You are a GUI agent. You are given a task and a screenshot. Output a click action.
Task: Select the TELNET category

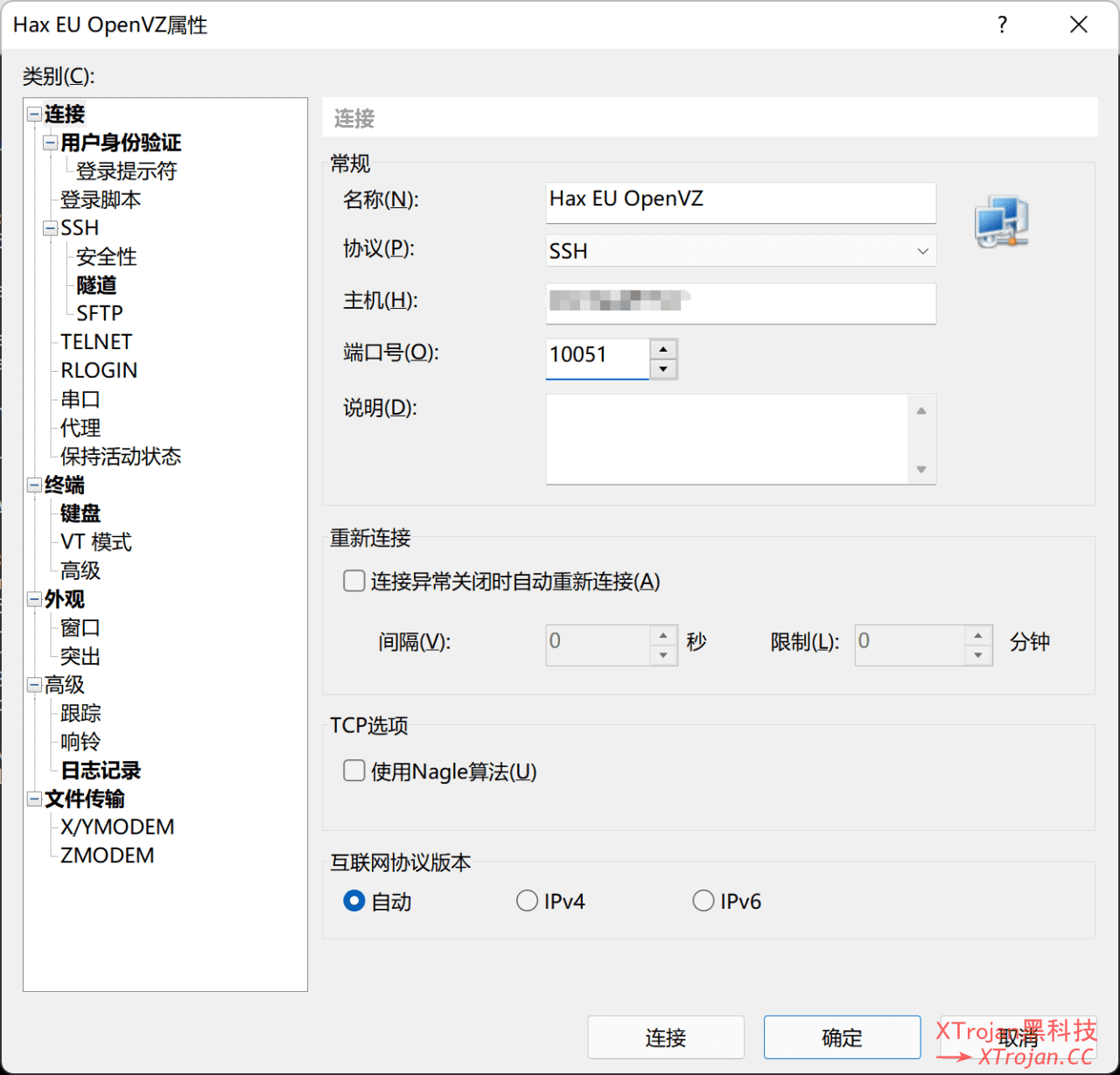click(x=95, y=341)
